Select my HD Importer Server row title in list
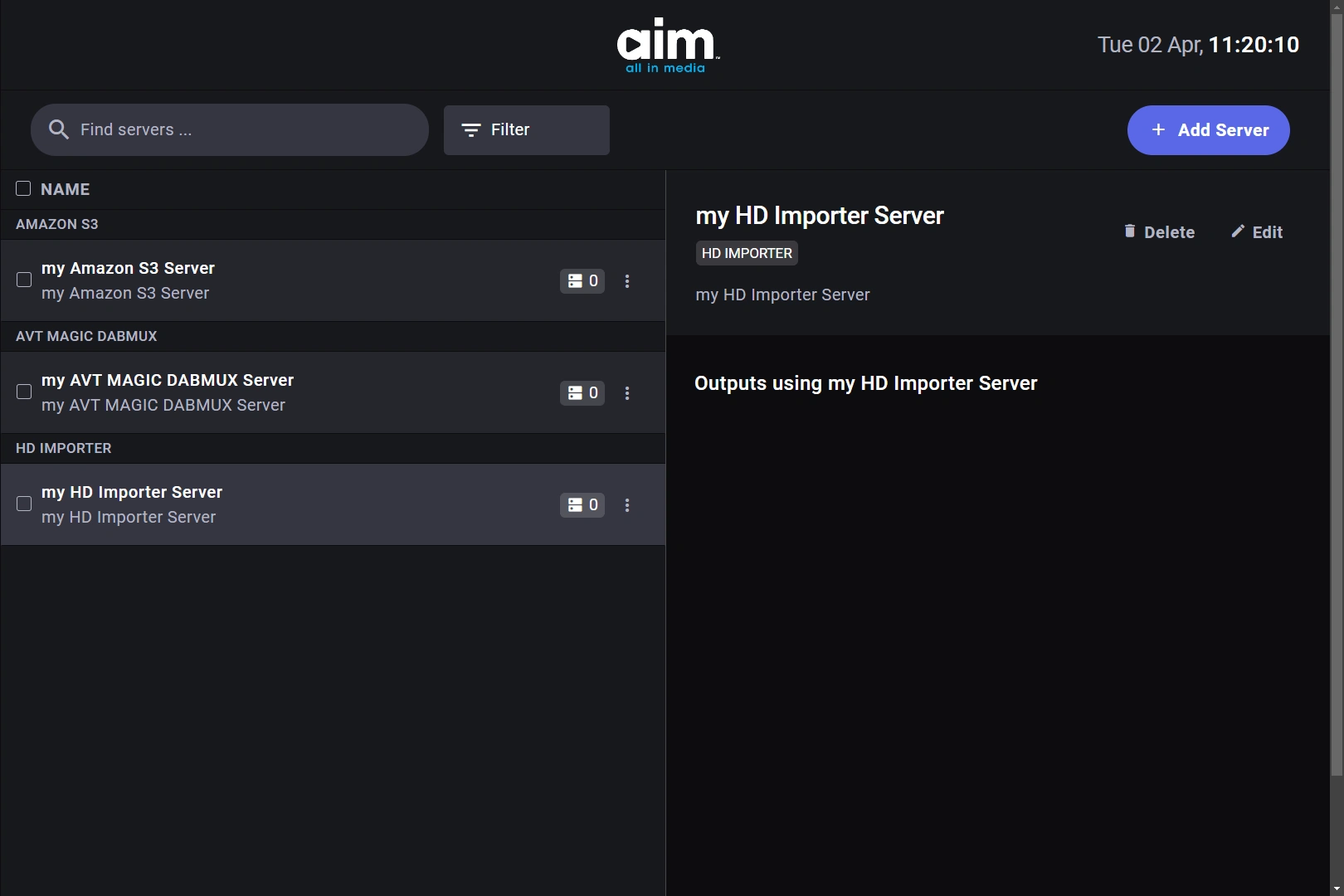Image resolution: width=1344 pixels, height=896 pixels. (132, 492)
